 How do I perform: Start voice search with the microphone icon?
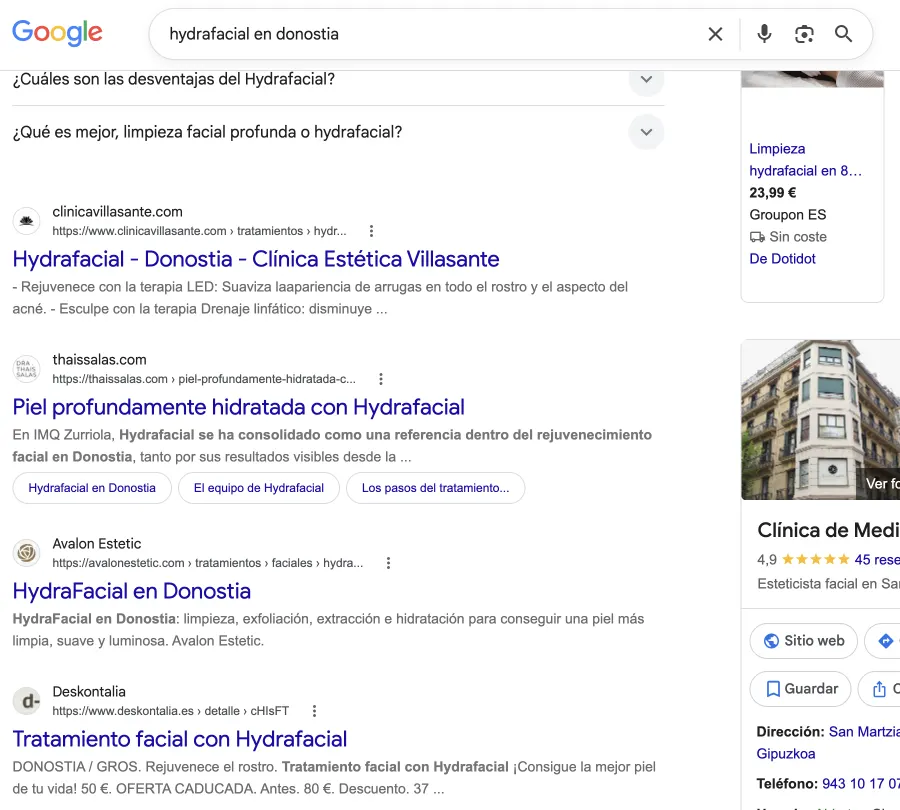pyautogui.click(x=764, y=34)
